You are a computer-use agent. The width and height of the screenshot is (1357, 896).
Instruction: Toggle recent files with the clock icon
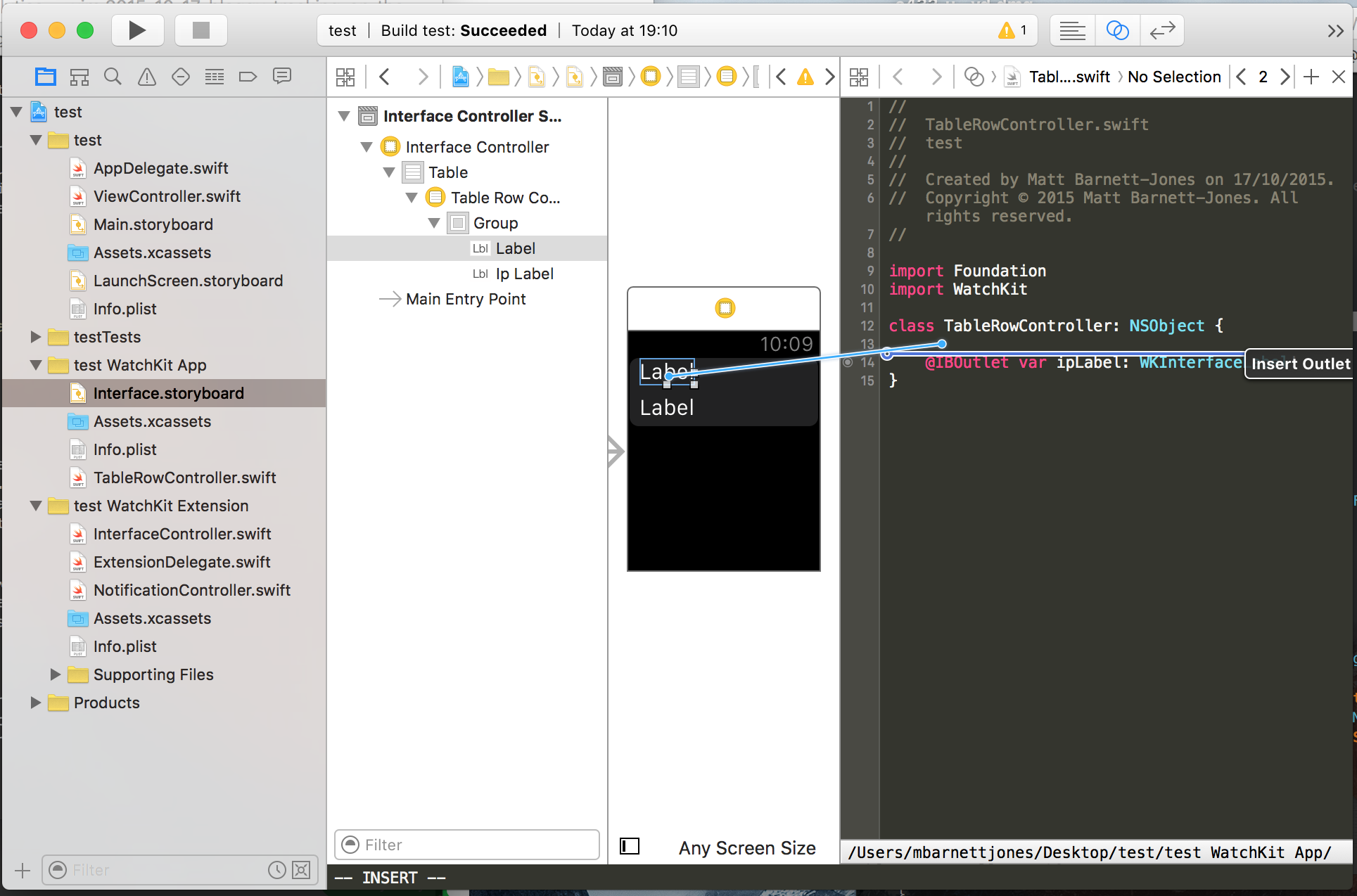coord(276,870)
